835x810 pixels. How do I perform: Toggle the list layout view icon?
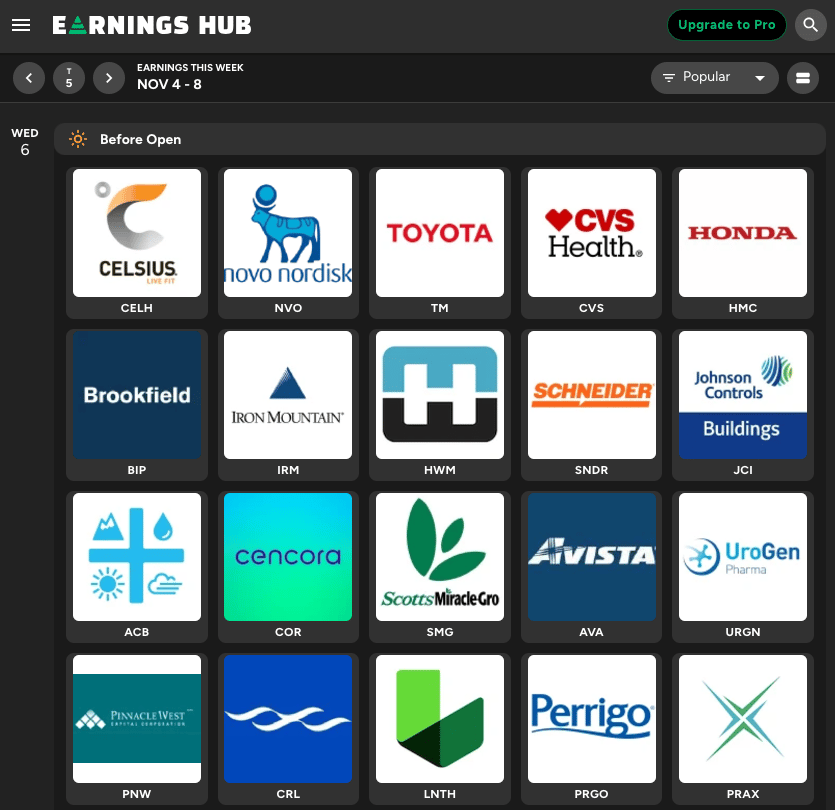pos(803,78)
